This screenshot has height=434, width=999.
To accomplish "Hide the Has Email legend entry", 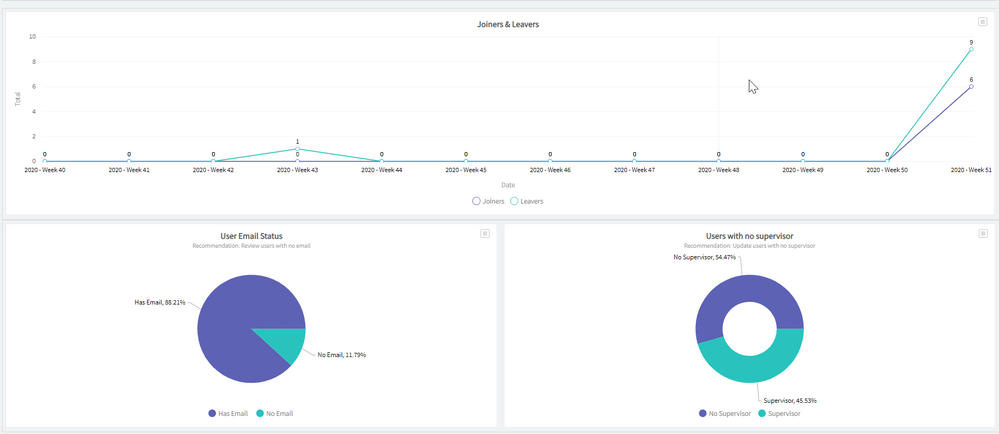I will pyautogui.click(x=227, y=413).
